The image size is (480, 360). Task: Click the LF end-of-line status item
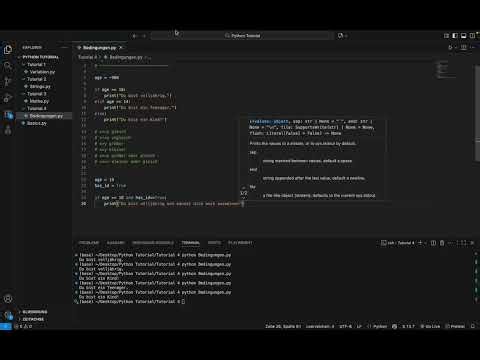[x=359, y=326]
